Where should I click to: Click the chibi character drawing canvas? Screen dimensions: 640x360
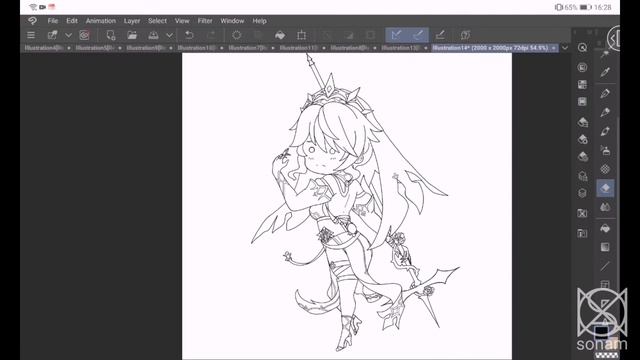(347, 206)
